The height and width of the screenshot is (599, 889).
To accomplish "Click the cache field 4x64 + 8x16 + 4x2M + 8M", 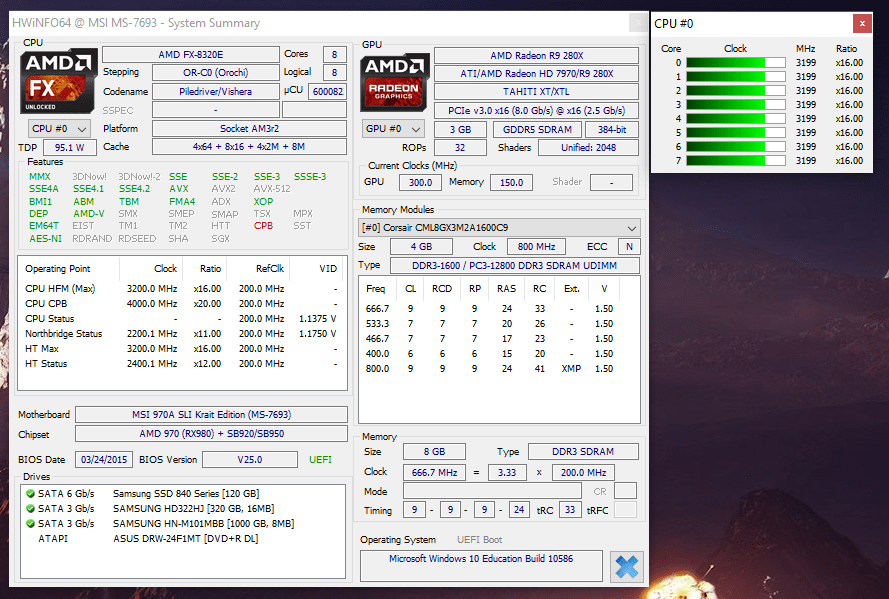I will pos(249,147).
